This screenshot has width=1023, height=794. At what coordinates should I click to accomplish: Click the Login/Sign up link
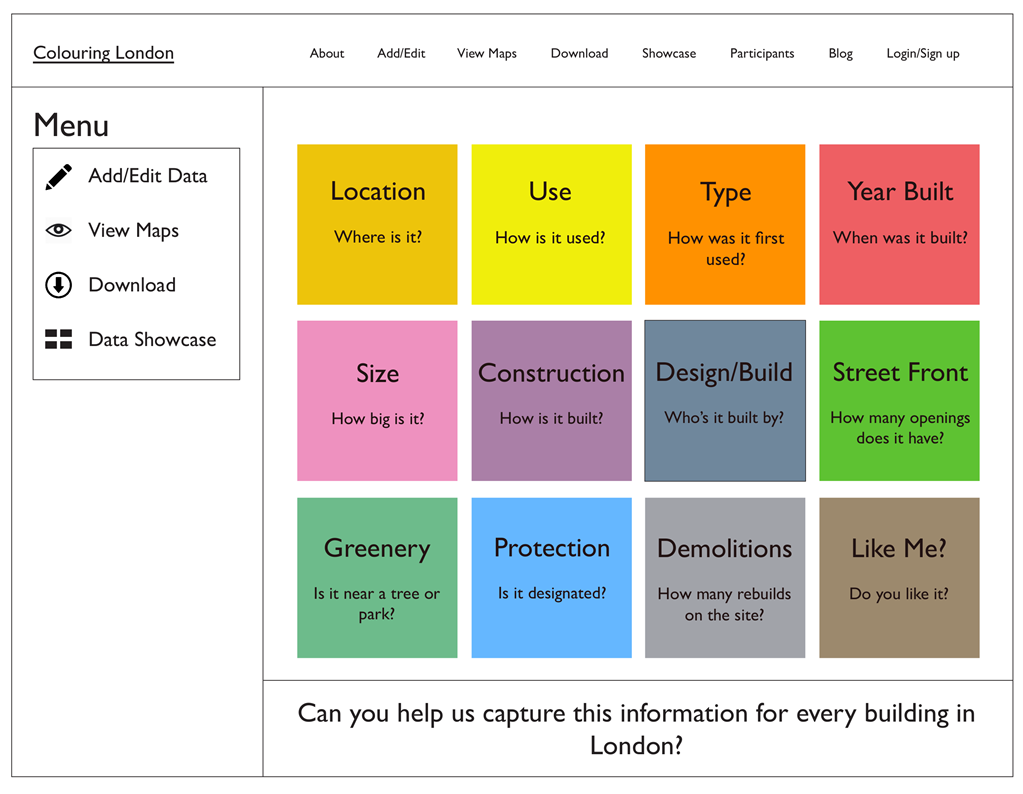[922, 53]
